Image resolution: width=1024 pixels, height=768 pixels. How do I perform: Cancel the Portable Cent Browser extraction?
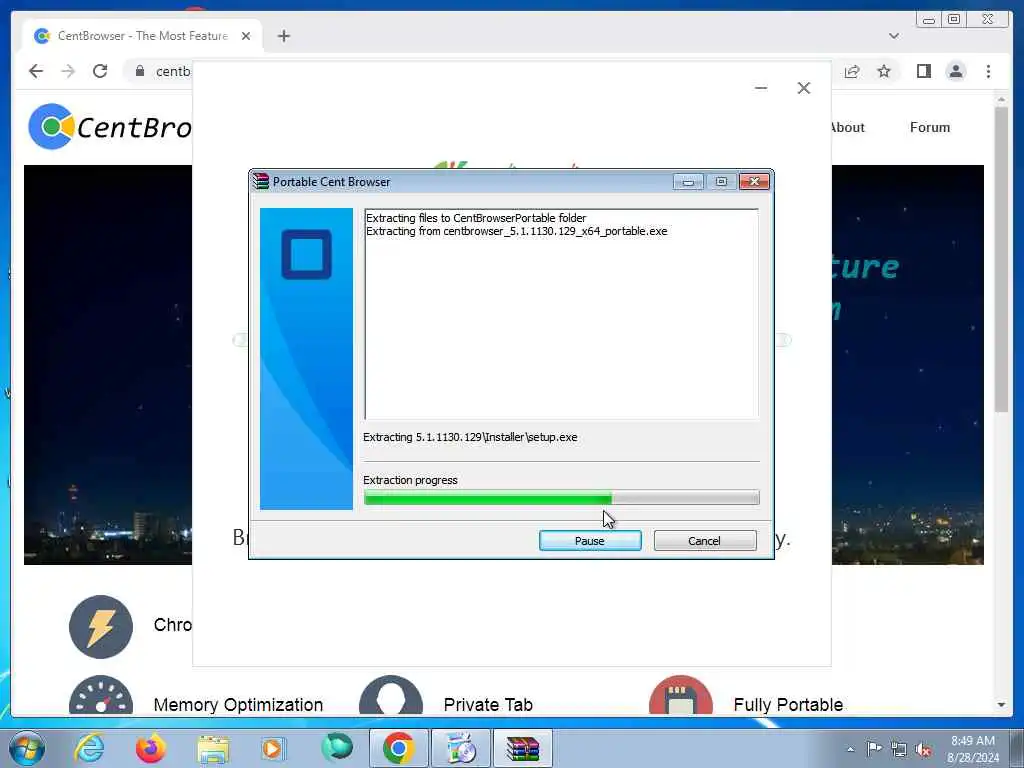tap(705, 541)
